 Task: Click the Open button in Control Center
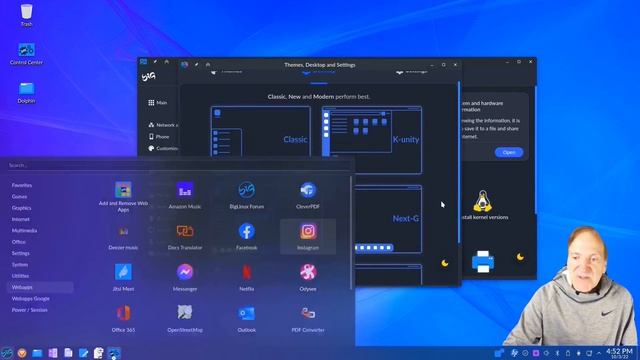point(509,152)
